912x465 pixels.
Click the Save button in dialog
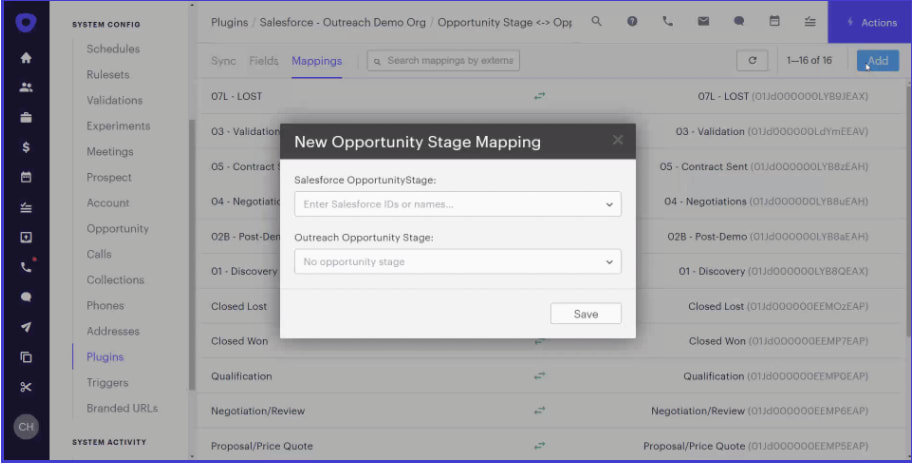586,314
